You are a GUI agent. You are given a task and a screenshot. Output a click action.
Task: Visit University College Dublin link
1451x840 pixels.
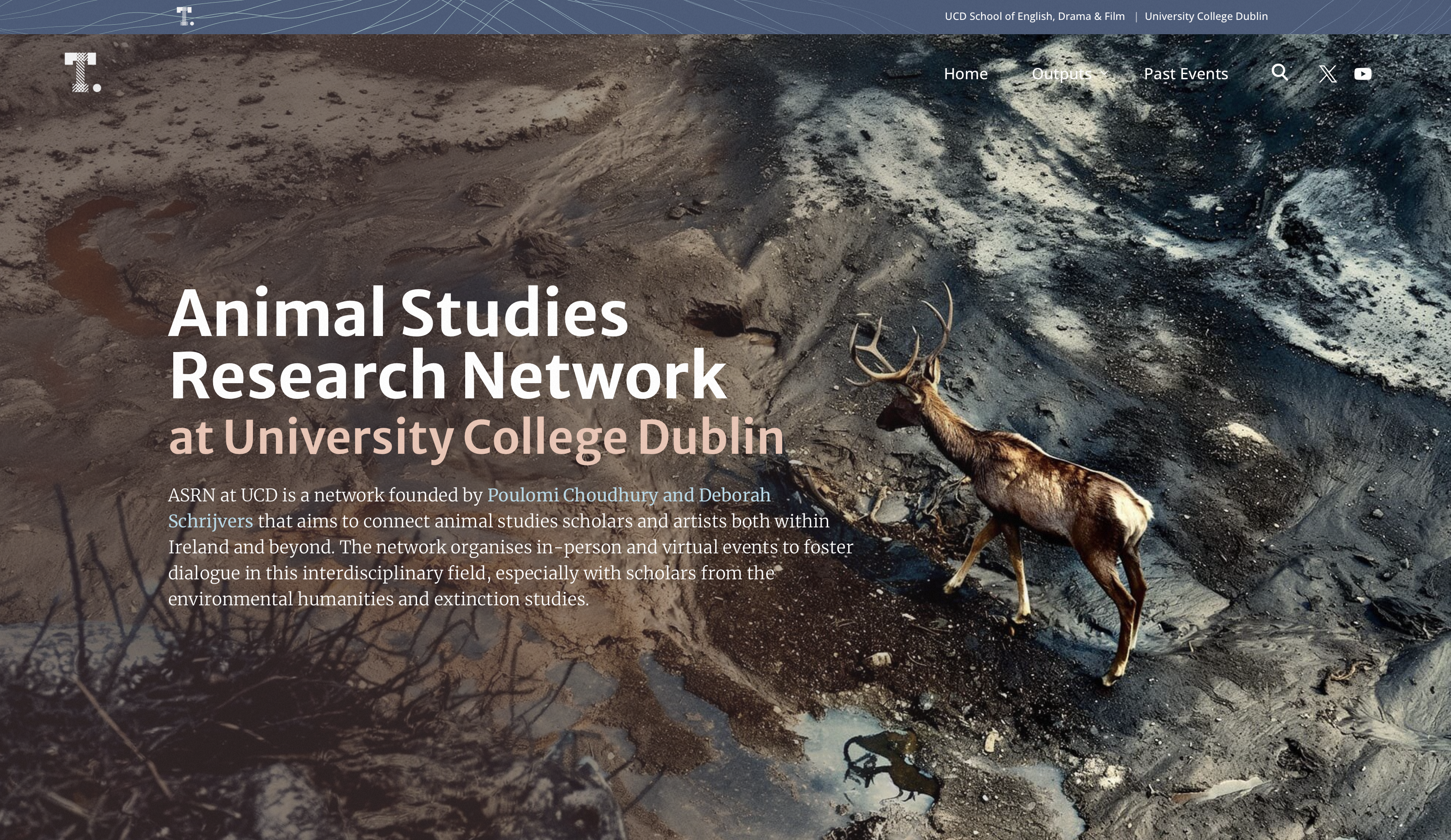1206,16
